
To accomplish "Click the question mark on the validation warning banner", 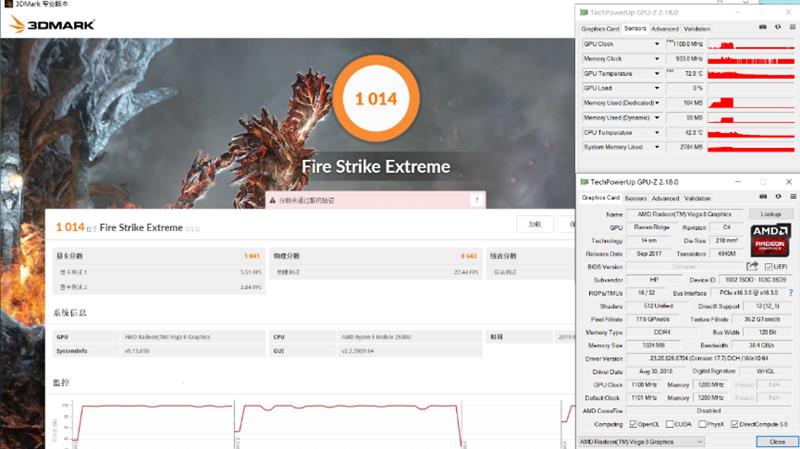I will click(476, 201).
